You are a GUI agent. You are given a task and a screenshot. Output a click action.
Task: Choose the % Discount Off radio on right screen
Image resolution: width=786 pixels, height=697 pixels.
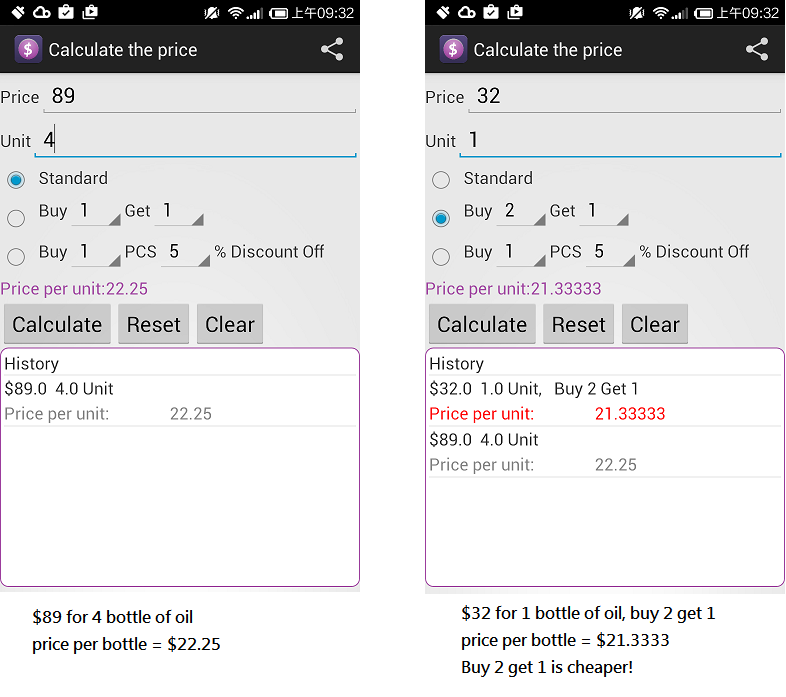tap(441, 256)
